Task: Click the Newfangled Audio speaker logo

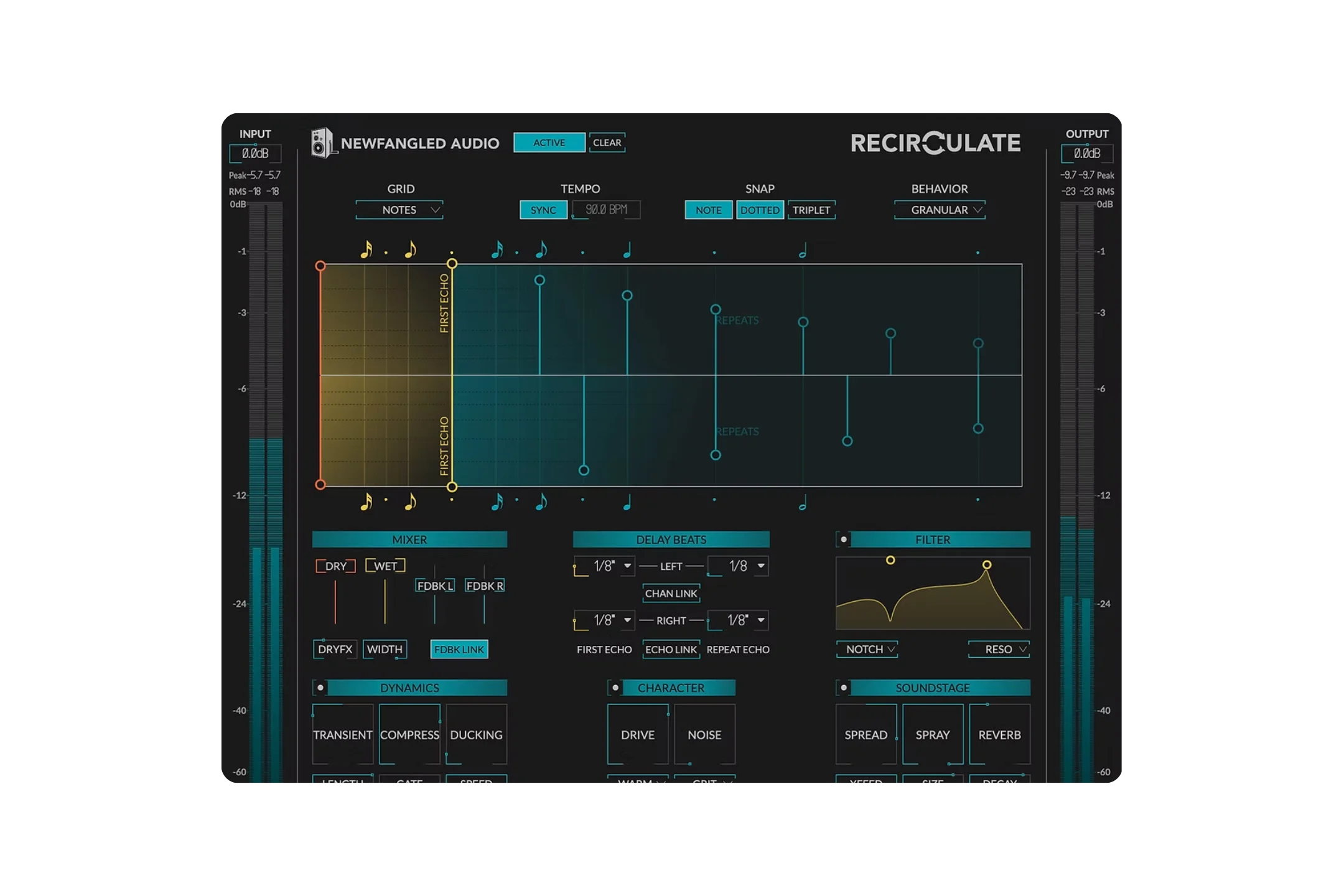Action: pyautogui.click(x=323, y=143)
